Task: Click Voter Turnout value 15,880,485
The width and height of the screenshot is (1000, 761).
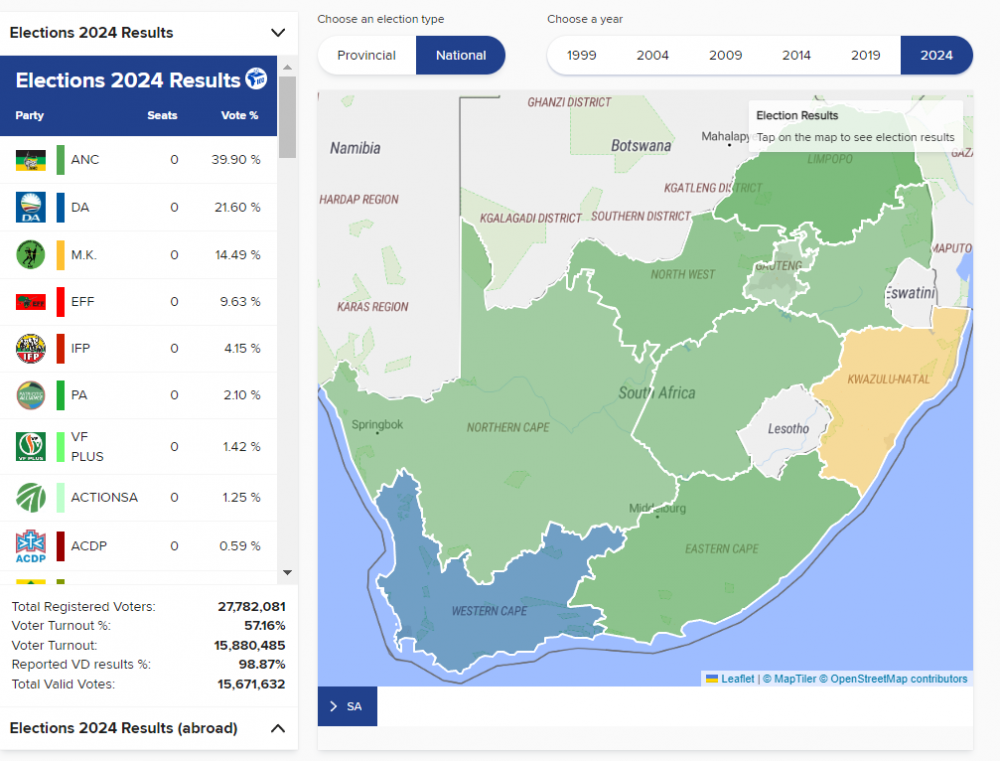Action: tap(249, 646)
